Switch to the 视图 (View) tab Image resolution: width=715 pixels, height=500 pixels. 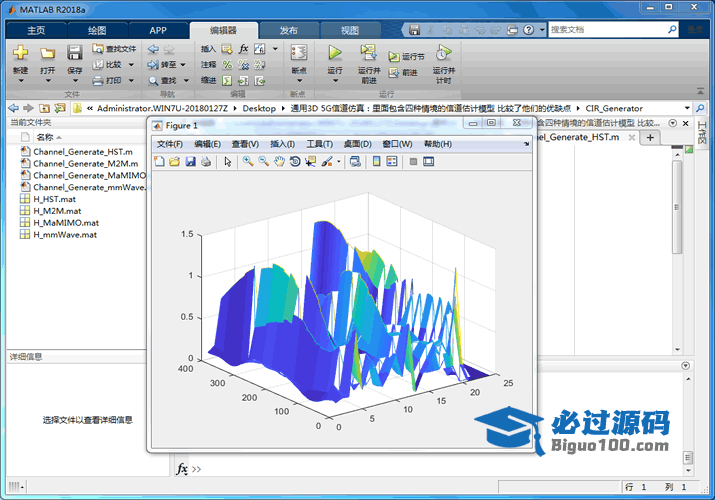coord(350,31)
